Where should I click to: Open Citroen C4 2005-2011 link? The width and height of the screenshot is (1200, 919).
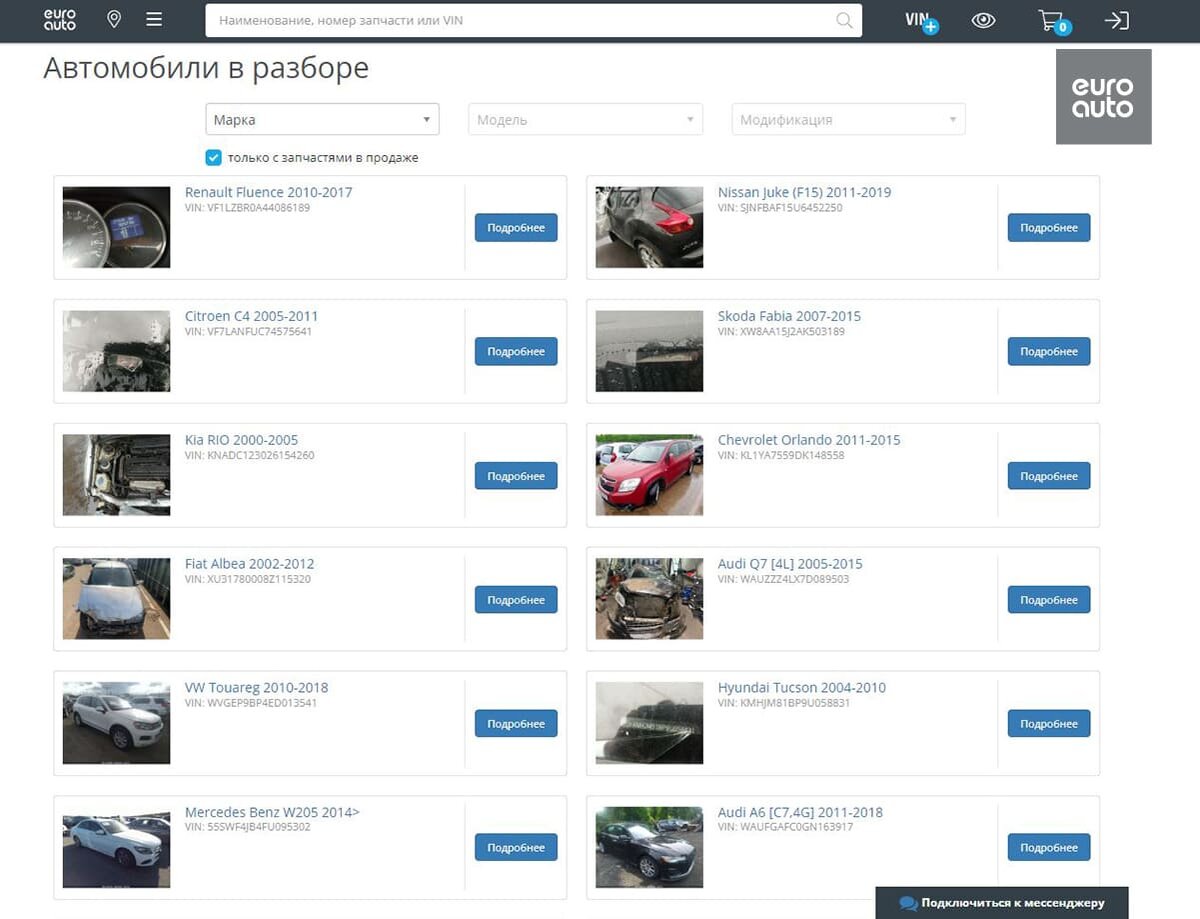coord(251,316)
